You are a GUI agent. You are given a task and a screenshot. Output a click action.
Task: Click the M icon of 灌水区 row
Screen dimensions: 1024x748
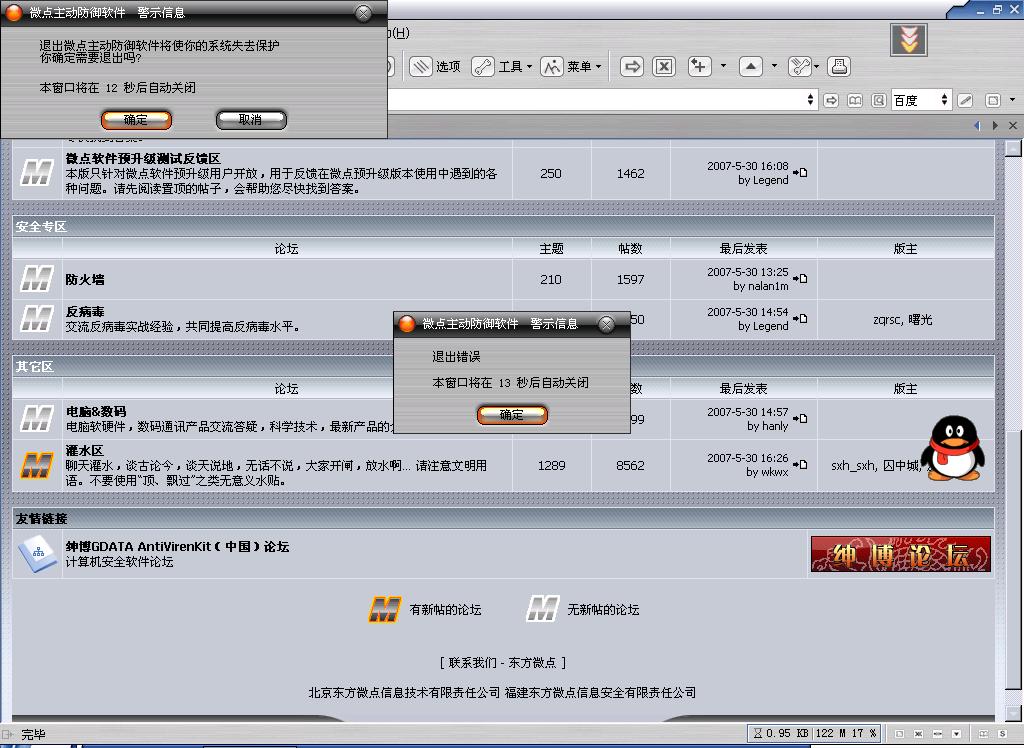[x=37, y=465]
